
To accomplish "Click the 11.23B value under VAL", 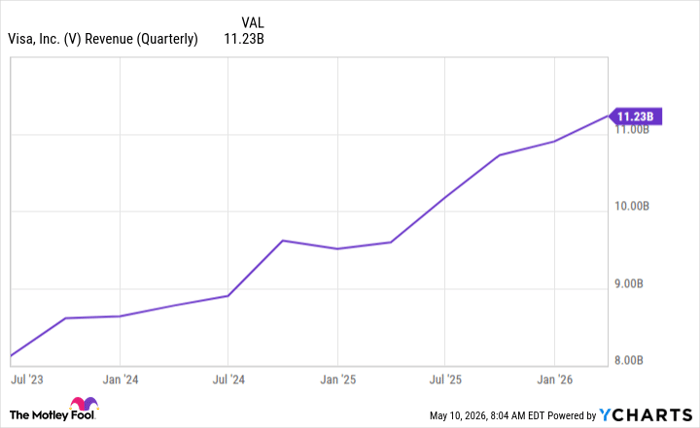I will pyautogui.click(x=244, y=39).
